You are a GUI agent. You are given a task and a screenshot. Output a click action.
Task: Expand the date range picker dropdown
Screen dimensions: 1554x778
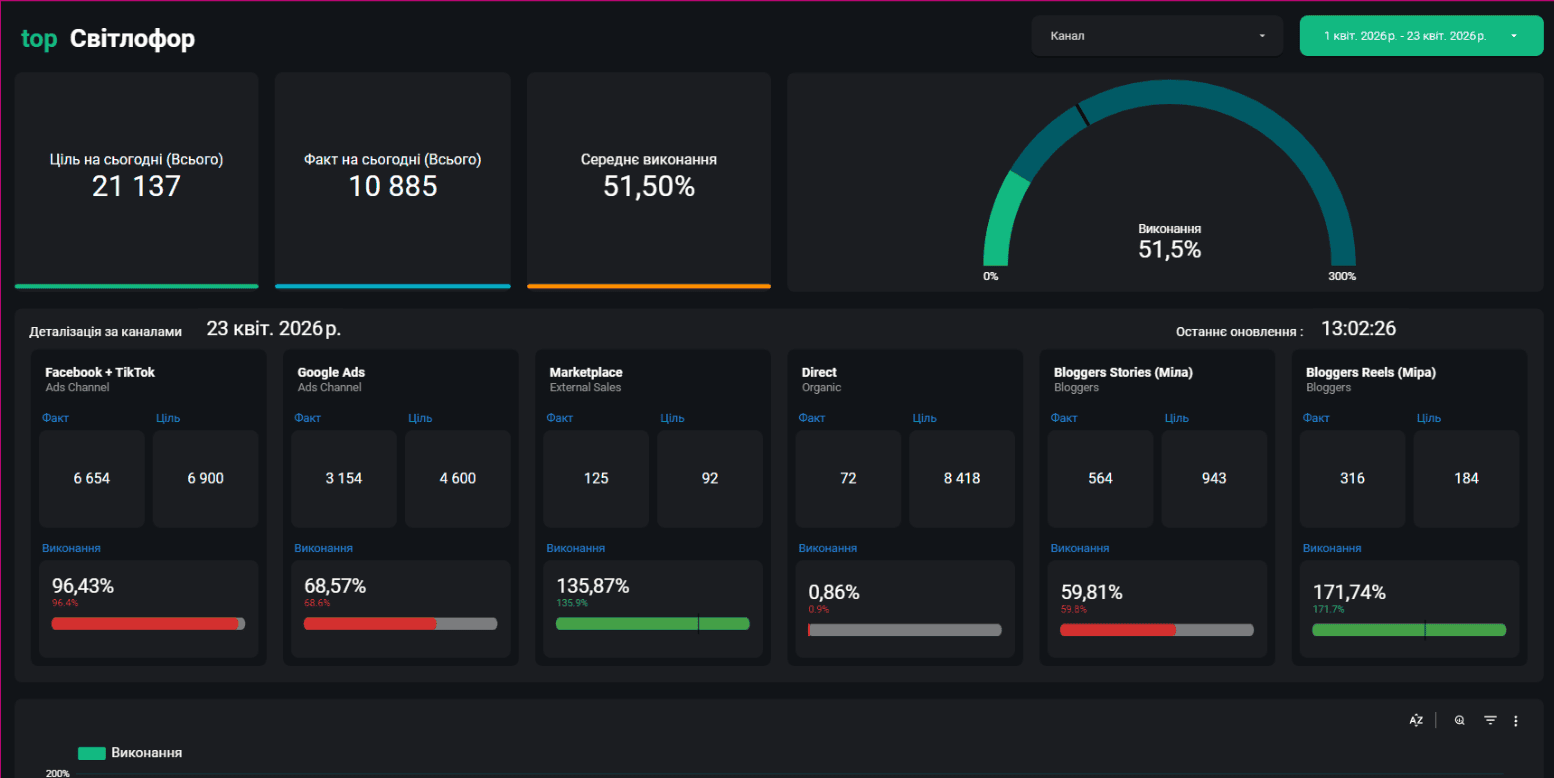1421,36
